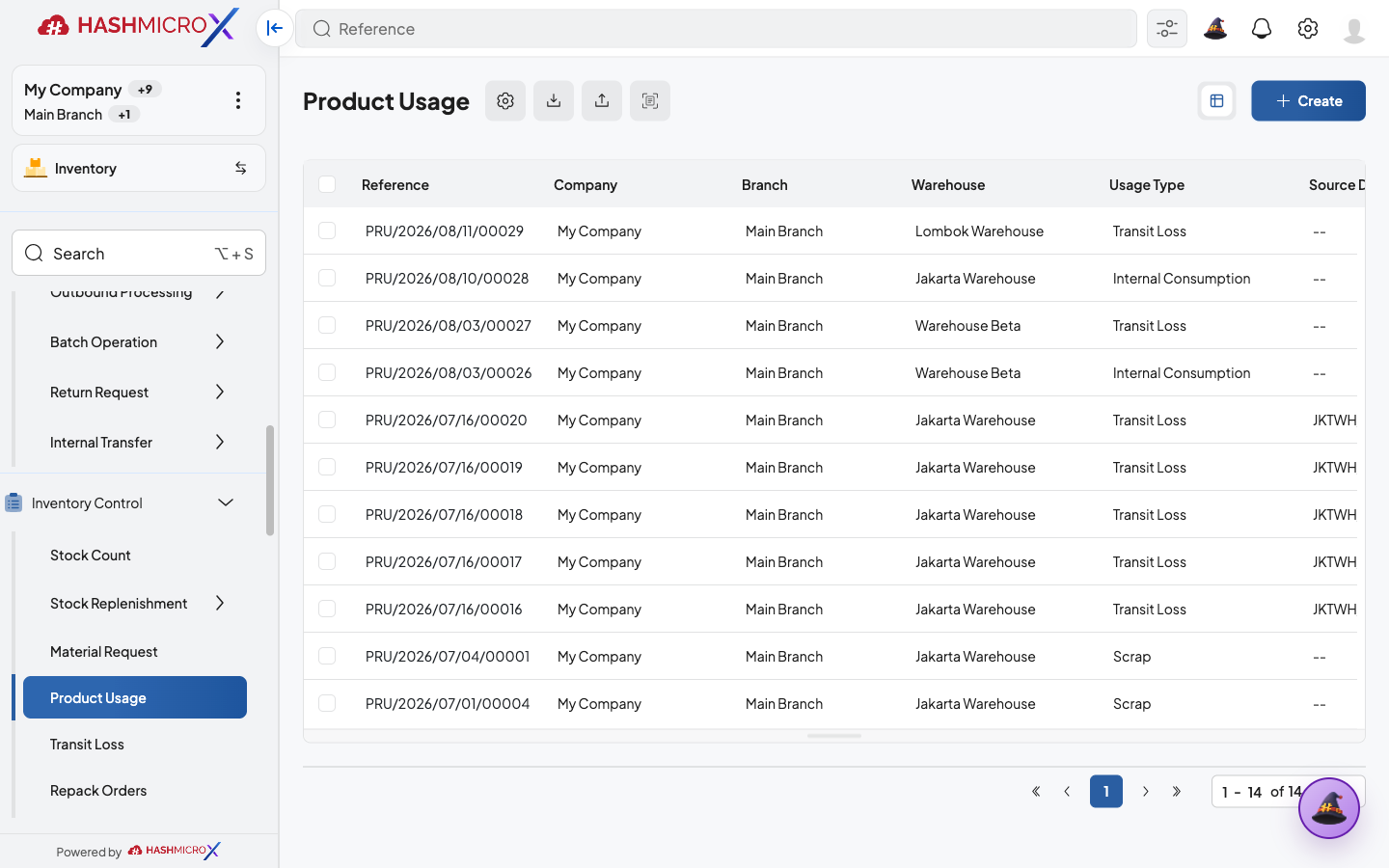Click the upload icon next to Product Usage
The height and width of the screenshot is (868, 1389).
click(602, 100)
